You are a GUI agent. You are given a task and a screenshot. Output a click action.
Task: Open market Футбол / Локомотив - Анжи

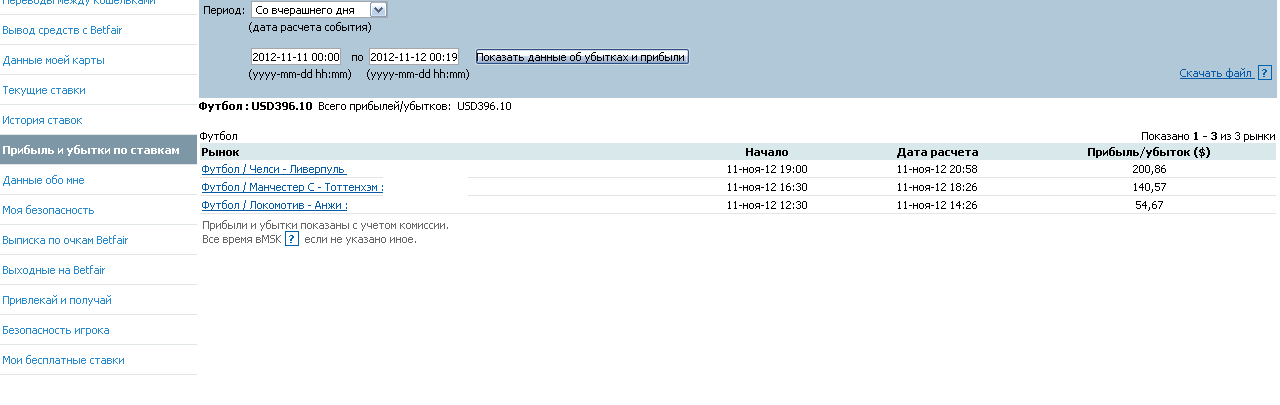click(x=274, y=205)
